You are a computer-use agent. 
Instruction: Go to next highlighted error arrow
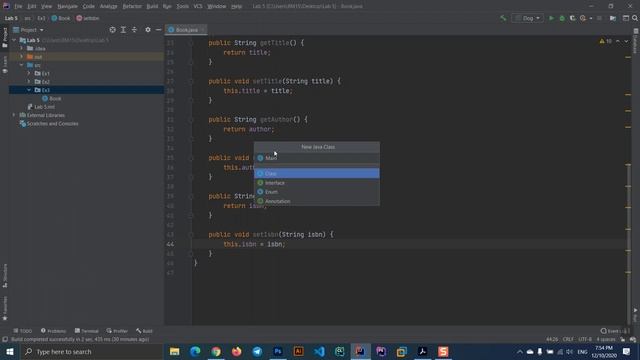[626, 41]
